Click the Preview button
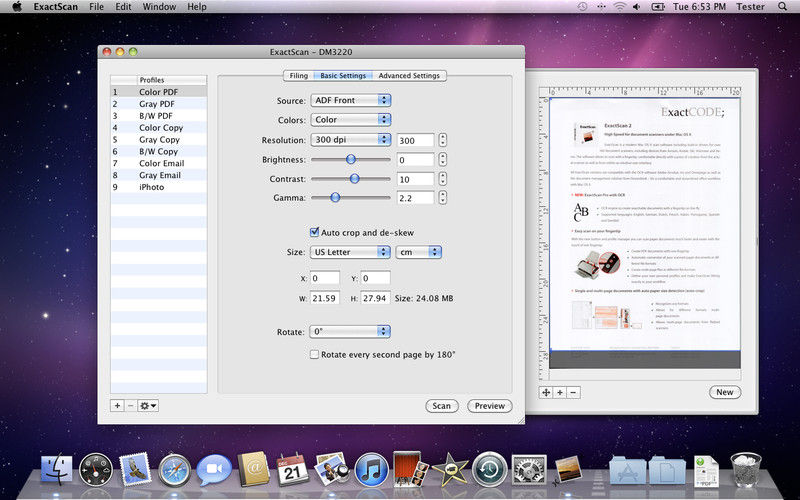800x500 pixels. 490,406
